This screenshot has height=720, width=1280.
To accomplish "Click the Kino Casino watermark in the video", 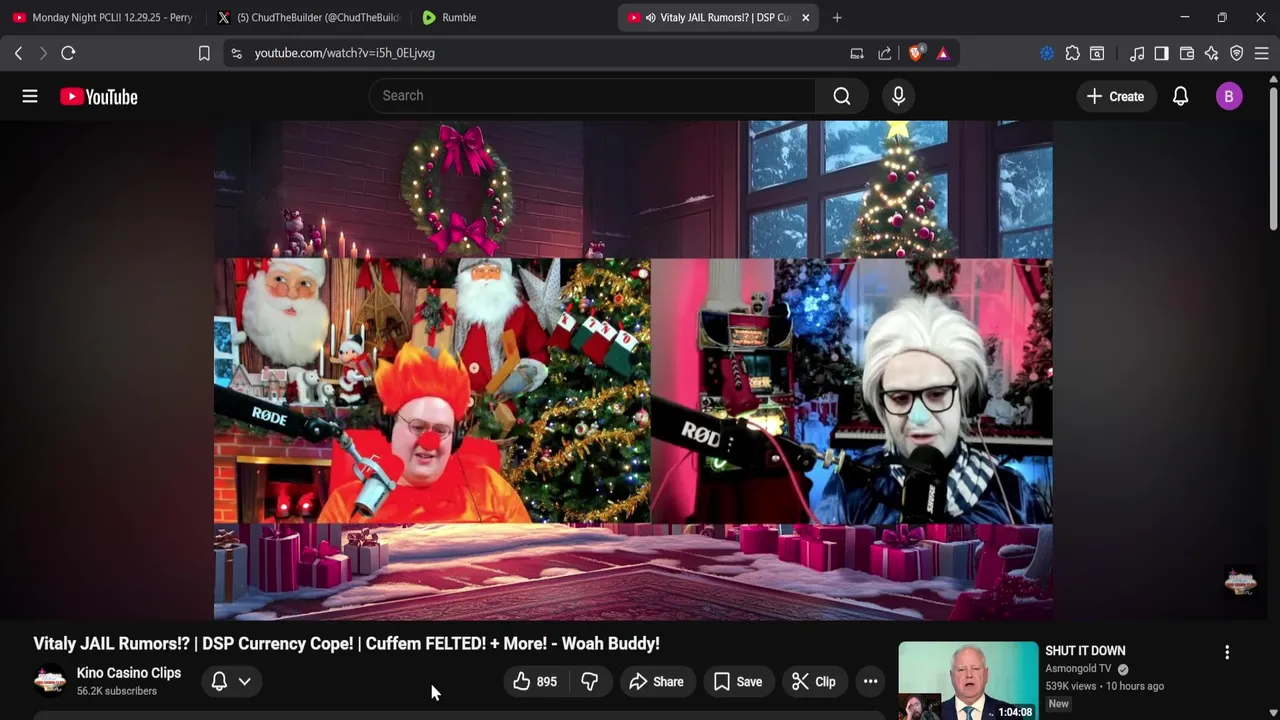I will 1241,582.
